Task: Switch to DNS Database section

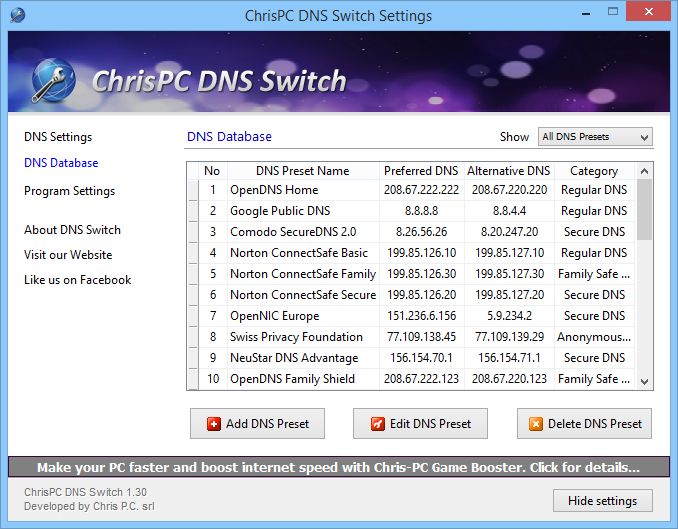Action: tap(61, 163)
